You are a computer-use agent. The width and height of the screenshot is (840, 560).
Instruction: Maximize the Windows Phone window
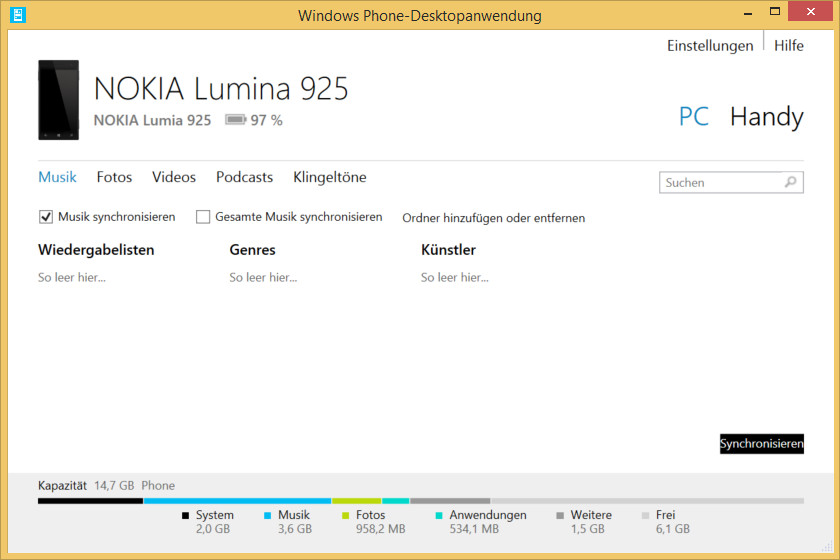[775, 11]
